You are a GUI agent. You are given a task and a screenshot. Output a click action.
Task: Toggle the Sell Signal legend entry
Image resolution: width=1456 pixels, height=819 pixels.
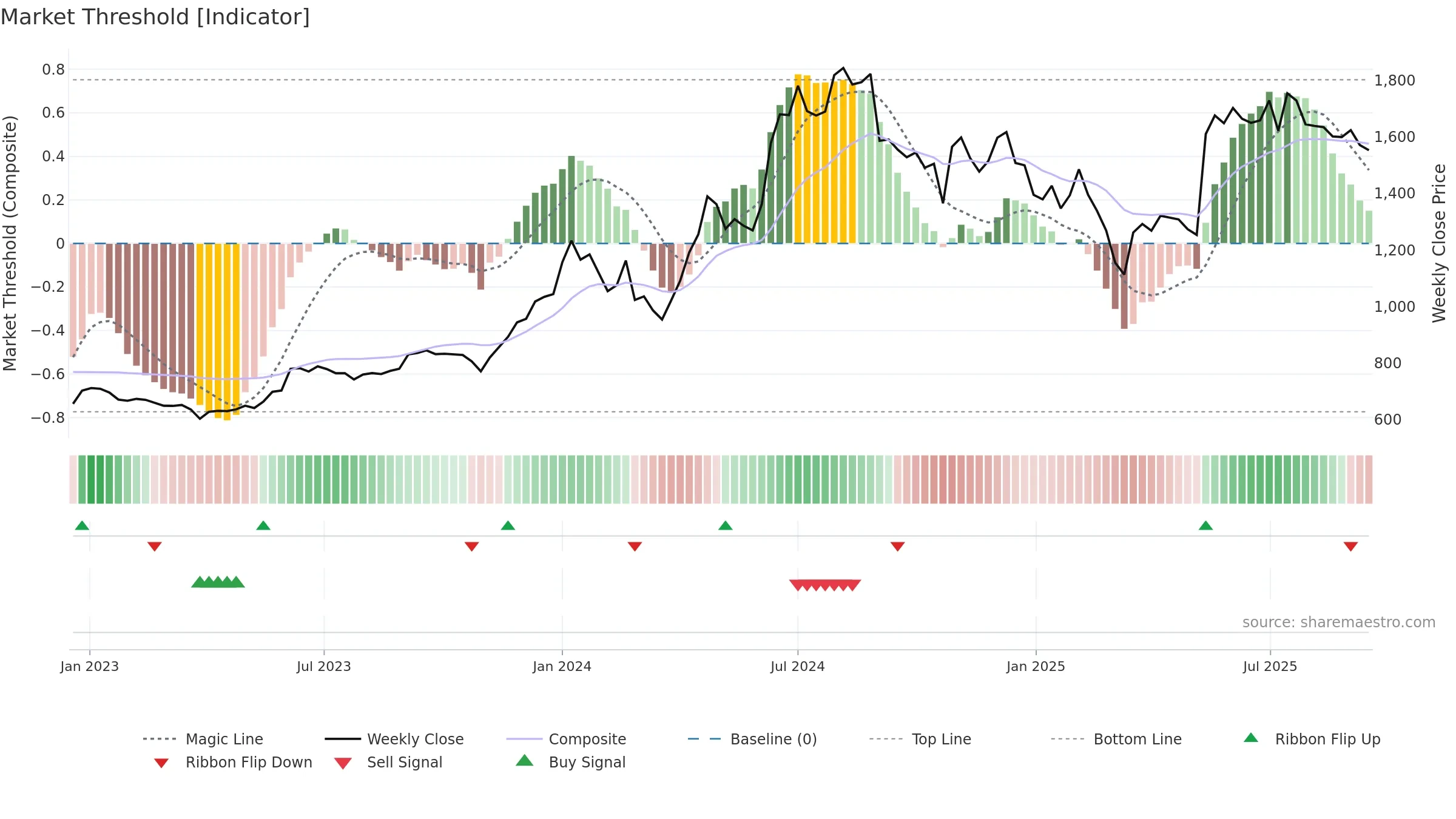click(x=388, y=762)
